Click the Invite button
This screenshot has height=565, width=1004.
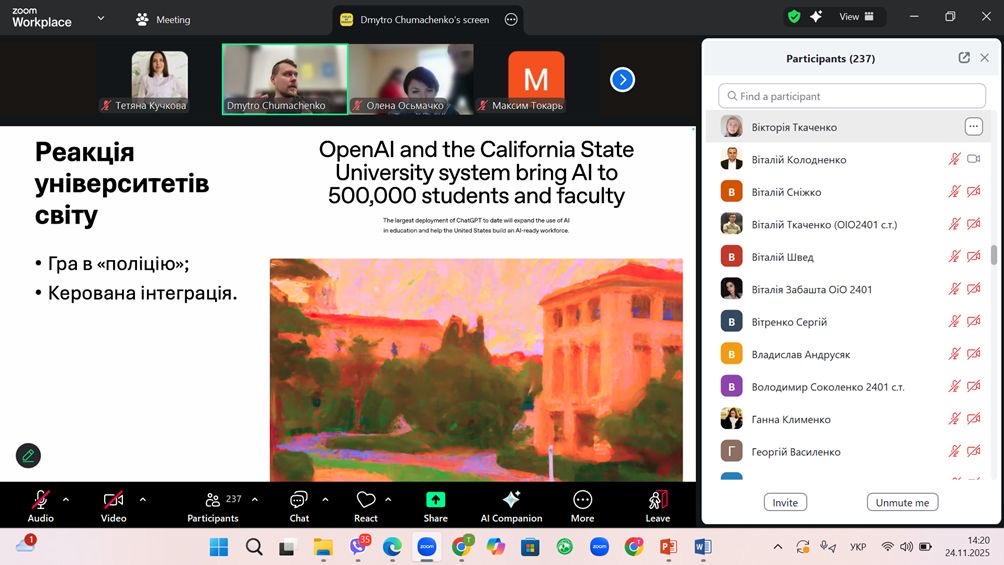[x=785, y=502]
